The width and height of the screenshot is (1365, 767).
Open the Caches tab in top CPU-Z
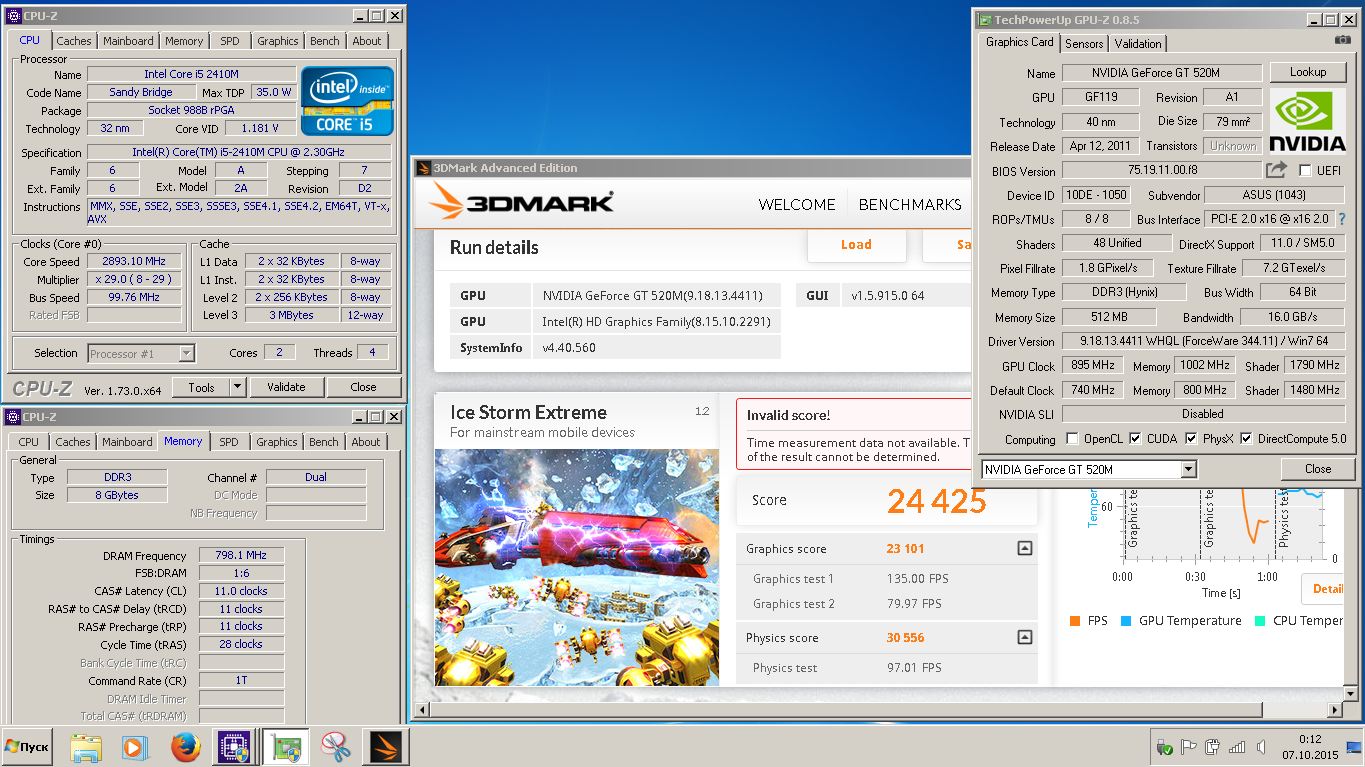pyautogui.click(x=73, y=41)
